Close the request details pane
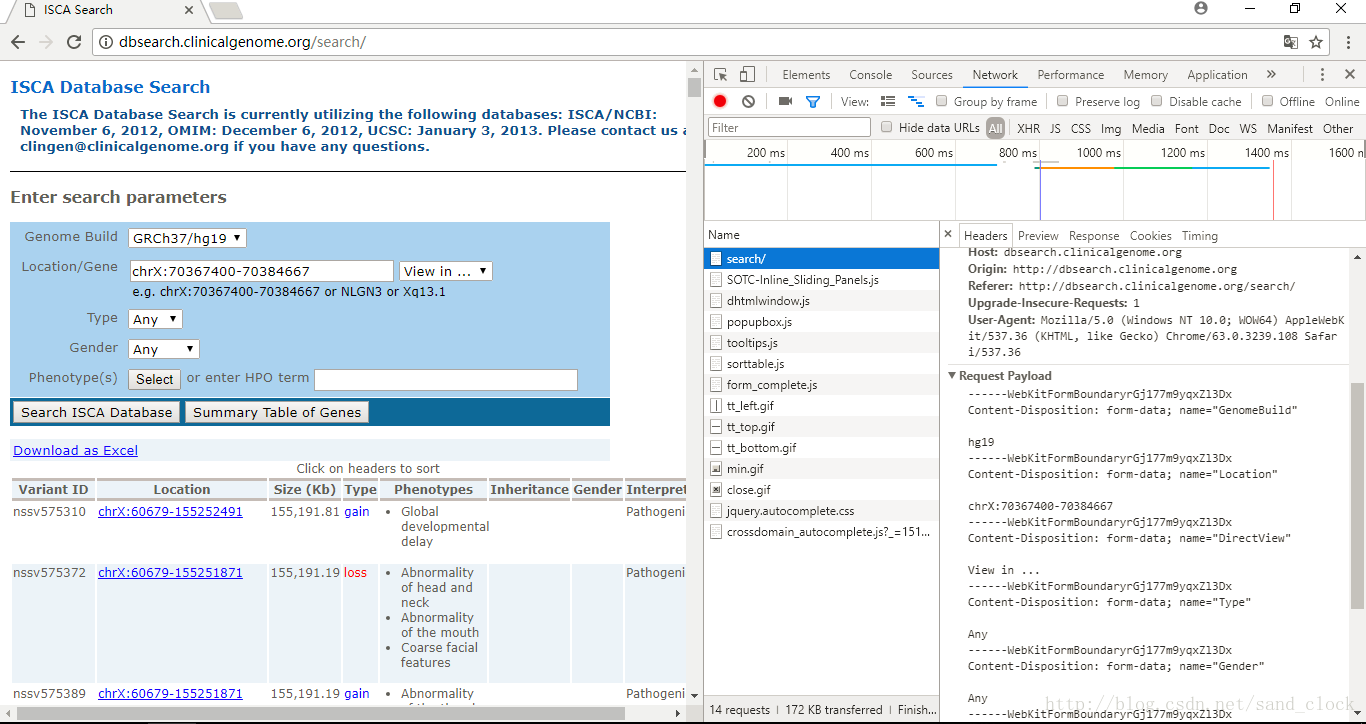Screen dimensions: 1366x724 tap(948, 235)
